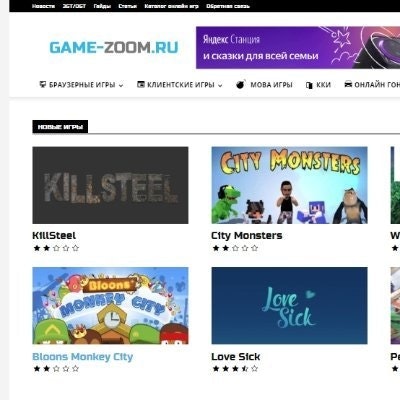Rate KillSteel with the fifth star
Viewport: 400px width, 400px height.
tap(76, 248)
